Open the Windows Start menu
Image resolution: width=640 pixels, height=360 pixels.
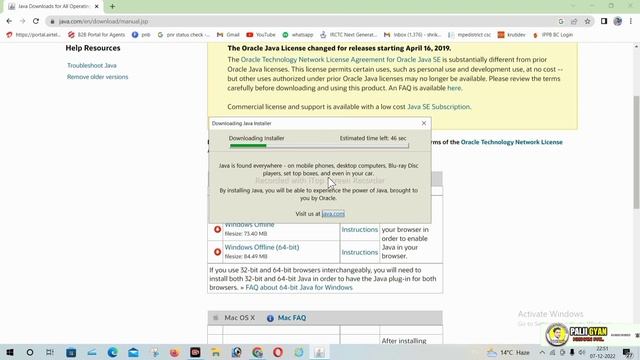click(x=9, y=352)
